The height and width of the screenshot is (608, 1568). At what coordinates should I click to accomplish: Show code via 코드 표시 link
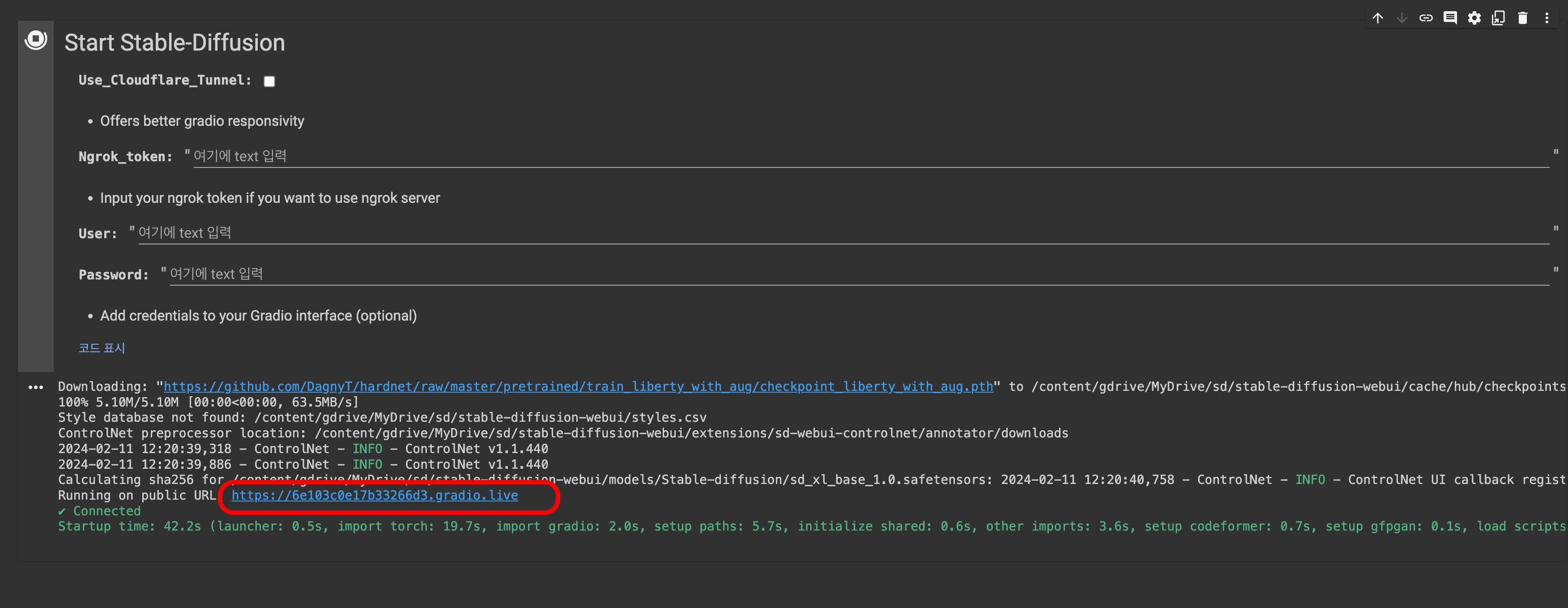pos(102,348)
